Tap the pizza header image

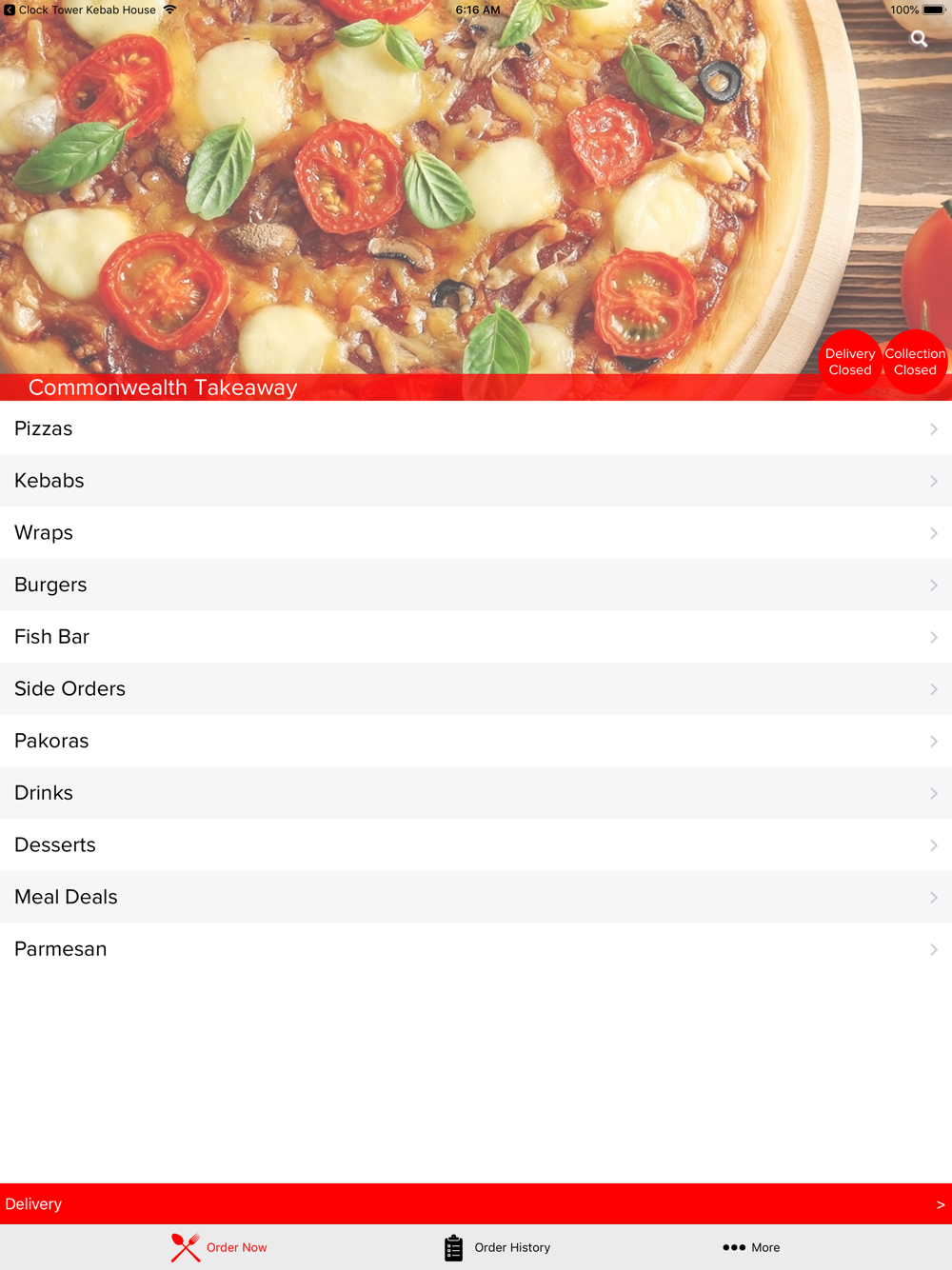tap(476, 190)
